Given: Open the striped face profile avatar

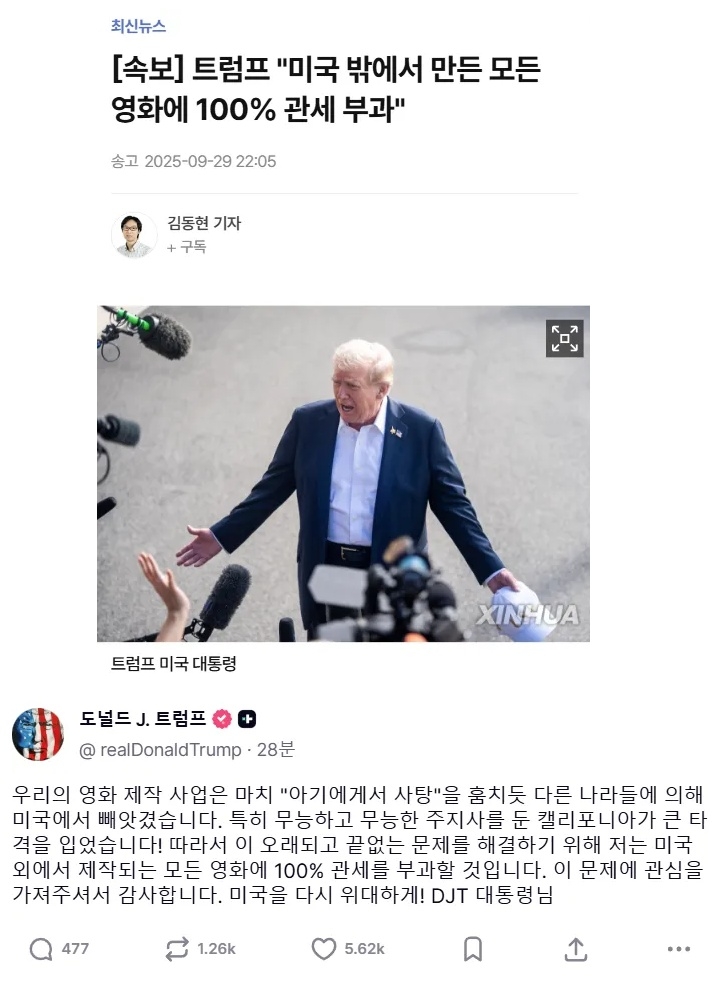Looking at the screenshot, I should tap(38, 734).
